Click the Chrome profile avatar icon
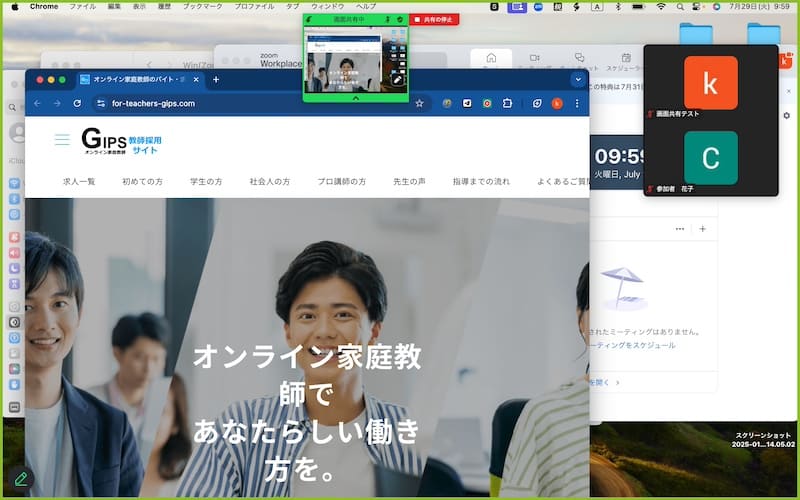Image resolution: width=800 pixels, height=500 pixels. (x=557, y=103)
